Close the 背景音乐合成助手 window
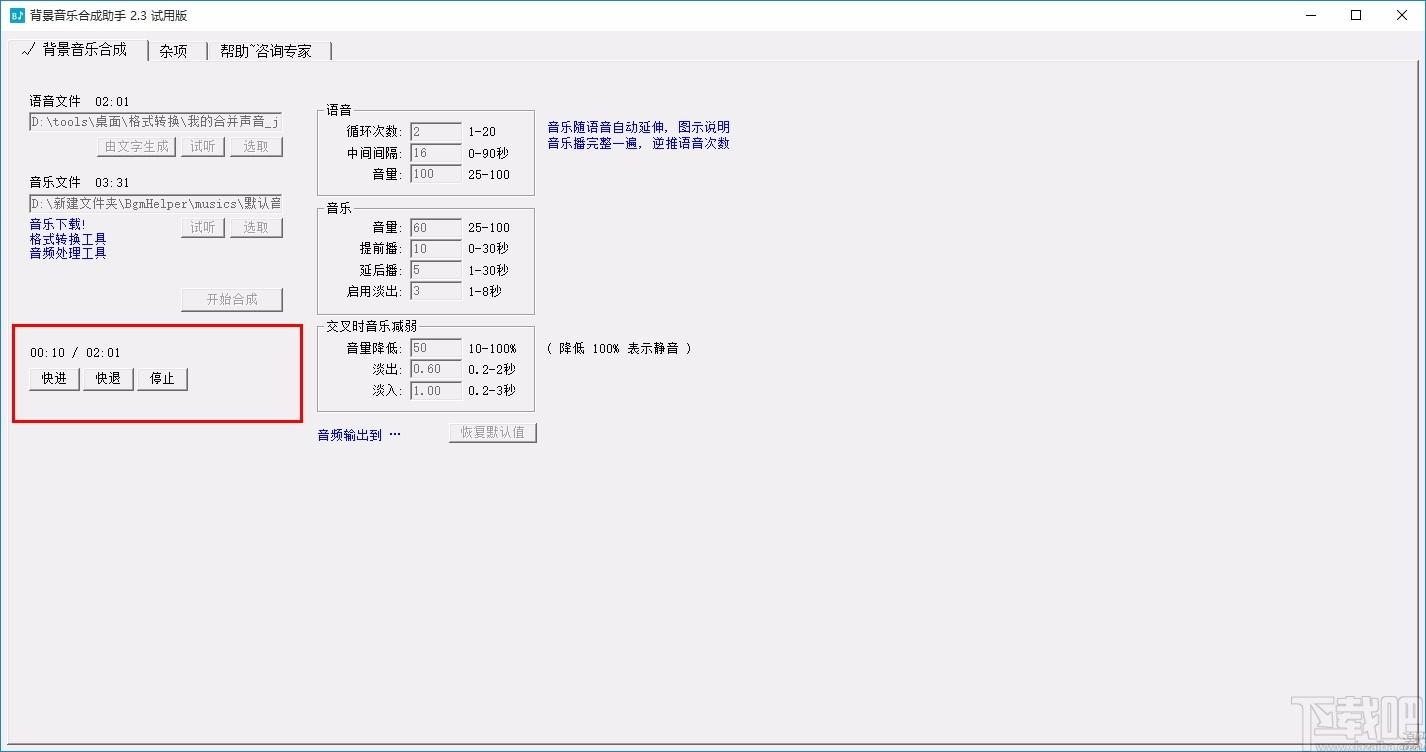Image resolution: width=1426 pixels, height=752 pixels. (x=1402, y=15)
